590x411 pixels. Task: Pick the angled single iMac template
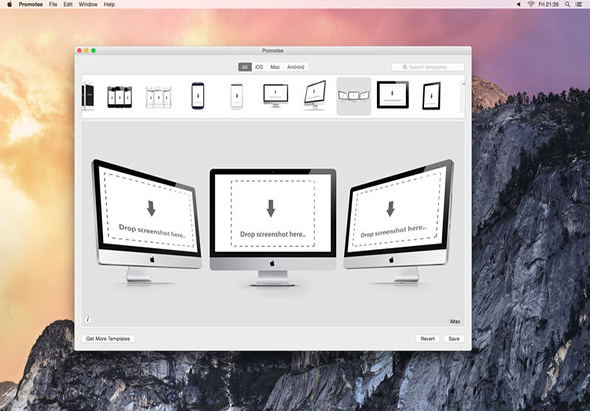pyautogui.click(x=315, y=95)
